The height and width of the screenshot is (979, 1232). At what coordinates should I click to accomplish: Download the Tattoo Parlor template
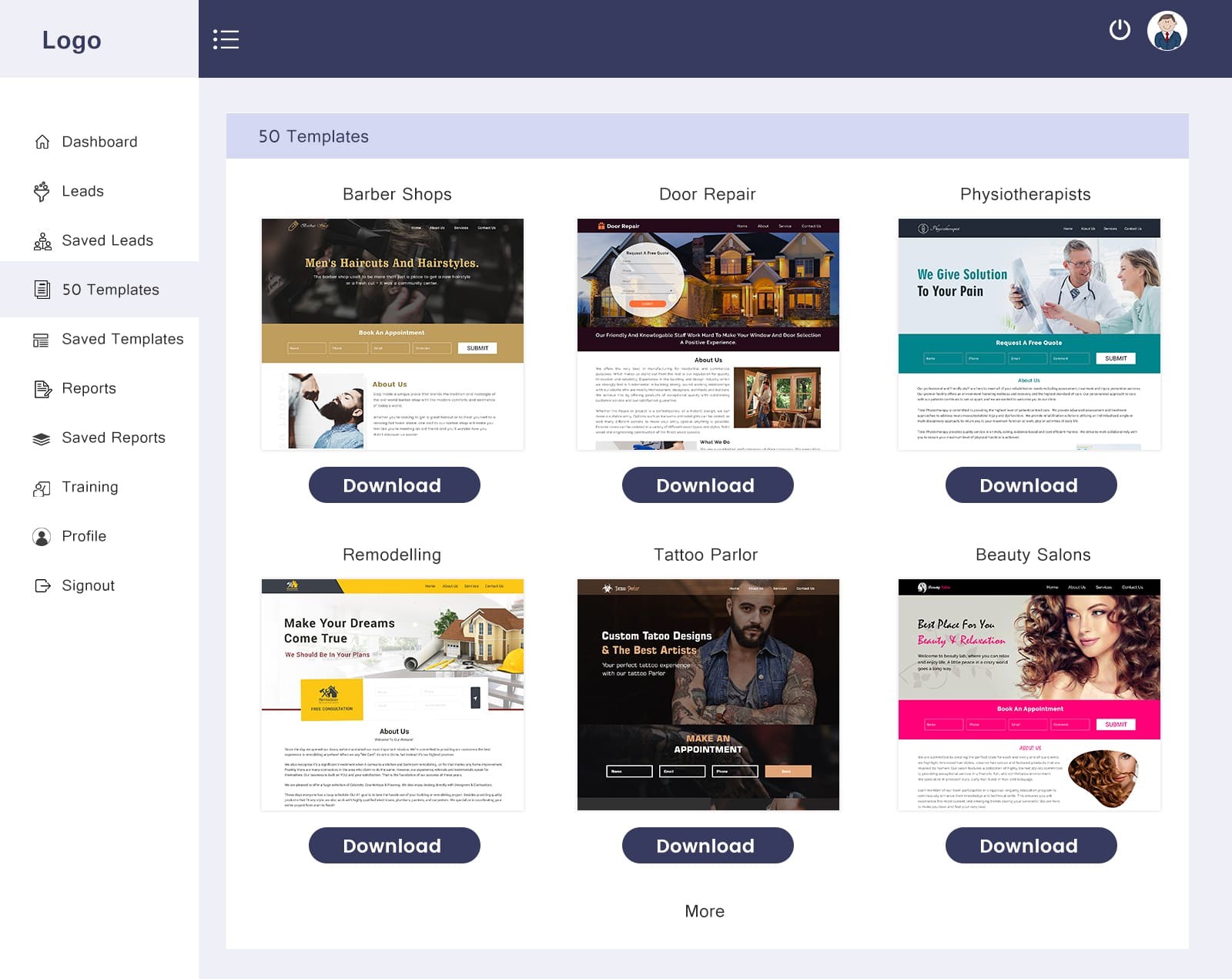pyautogui.click(x=708, y=846)
